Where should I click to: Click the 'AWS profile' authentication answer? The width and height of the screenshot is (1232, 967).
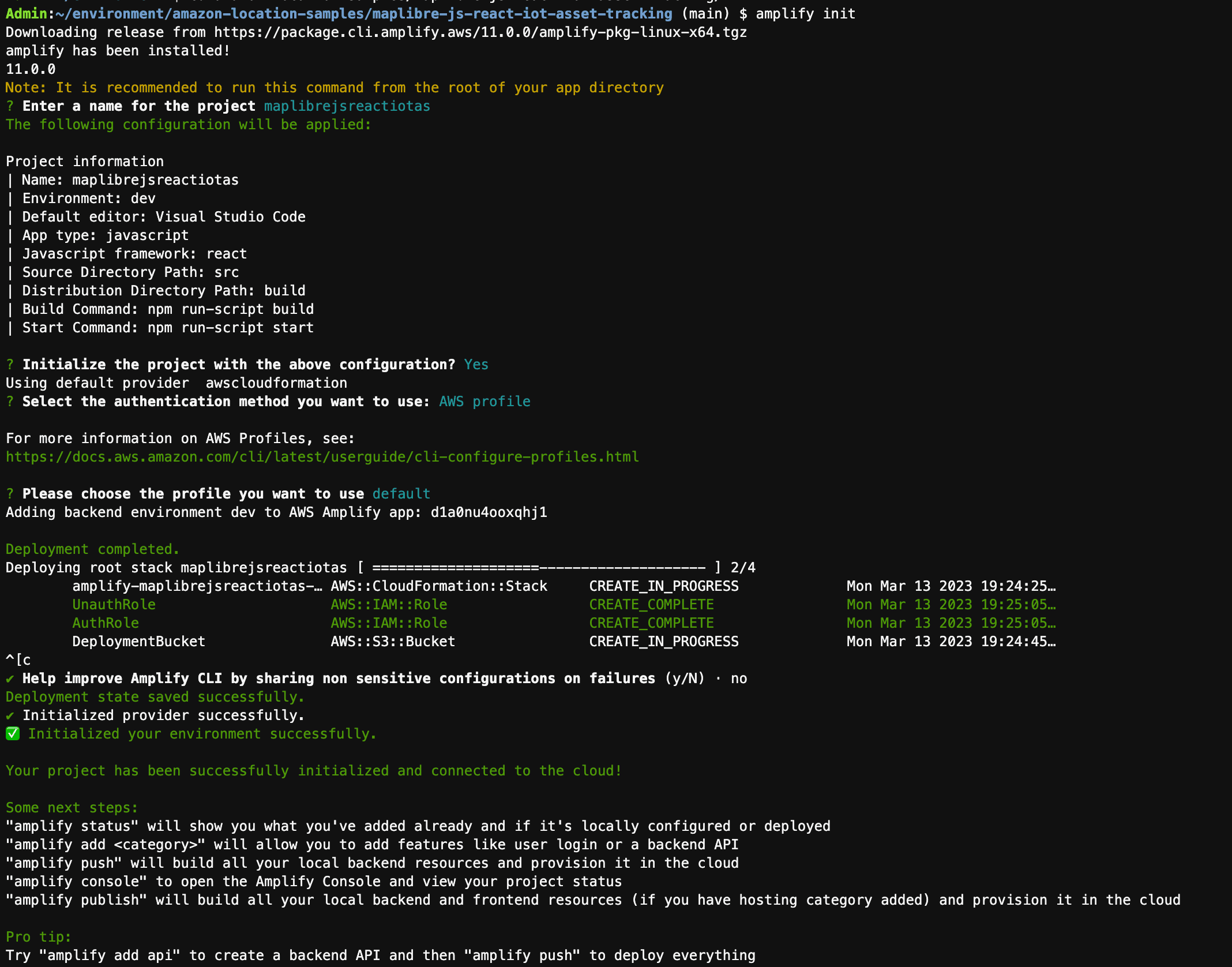[485, 402]
